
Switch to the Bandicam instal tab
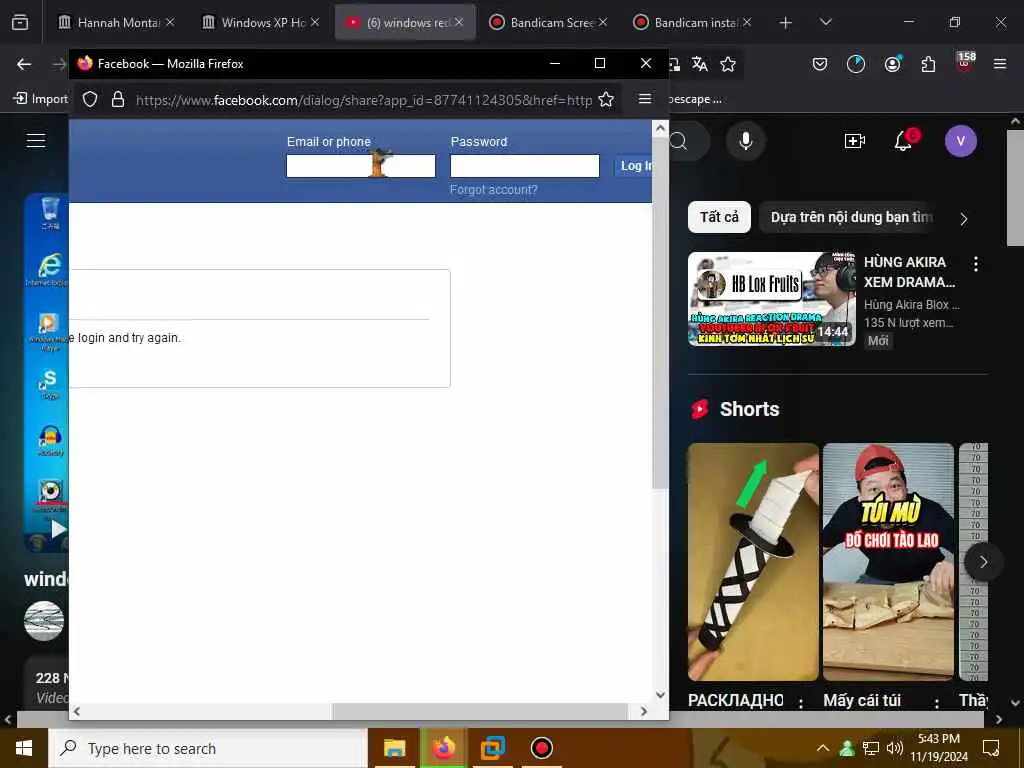pos(695,22)
